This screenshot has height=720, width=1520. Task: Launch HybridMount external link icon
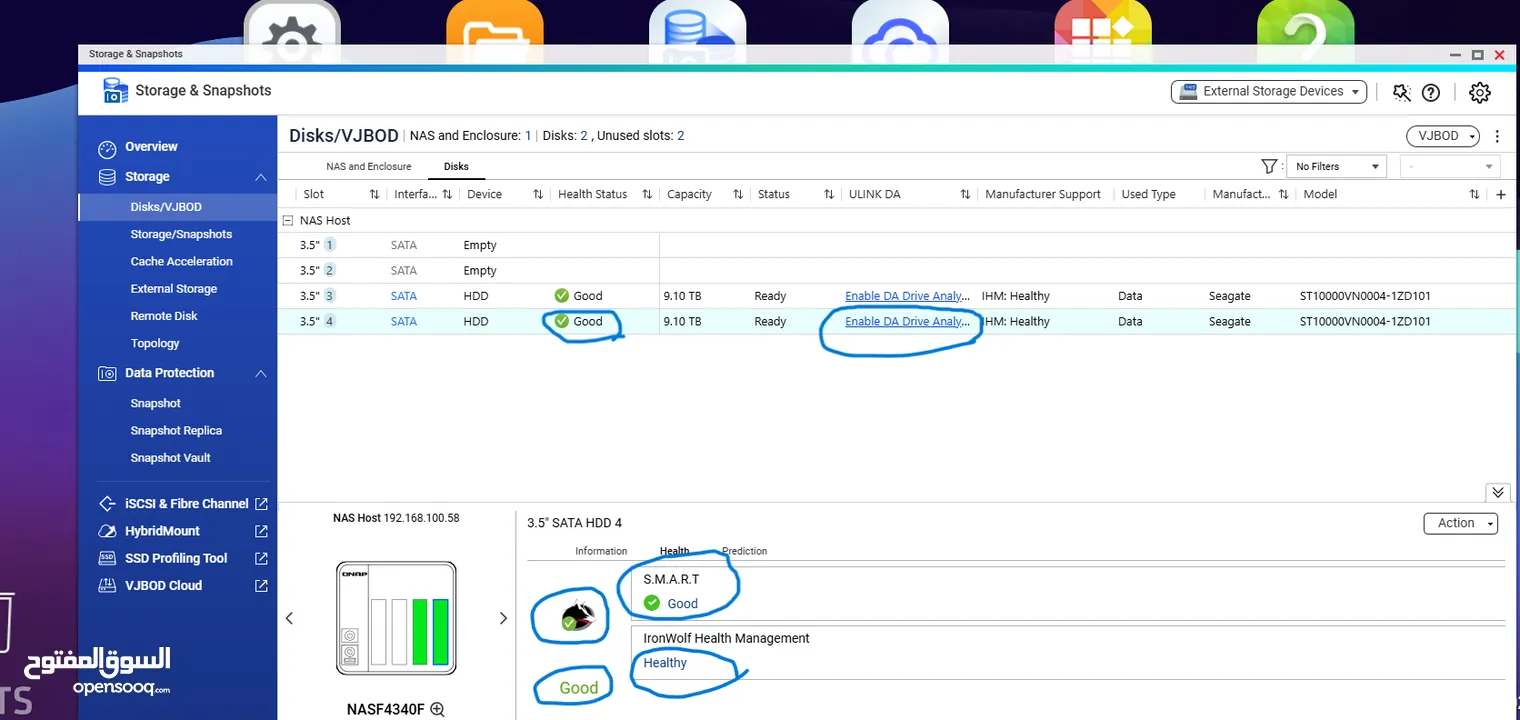tap(261, 531)
